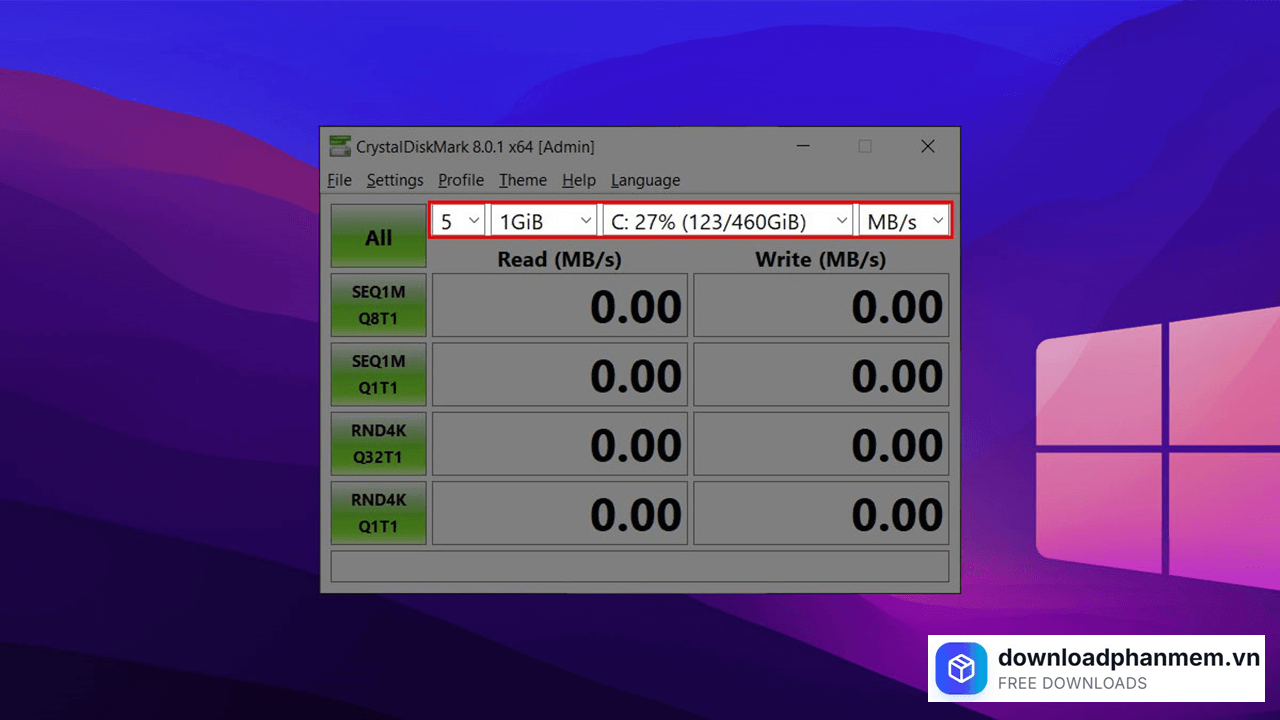The height and width of the screenshot is (720, 1280).
Task: Run all benchmarks with All button
Action: [379, 237]
